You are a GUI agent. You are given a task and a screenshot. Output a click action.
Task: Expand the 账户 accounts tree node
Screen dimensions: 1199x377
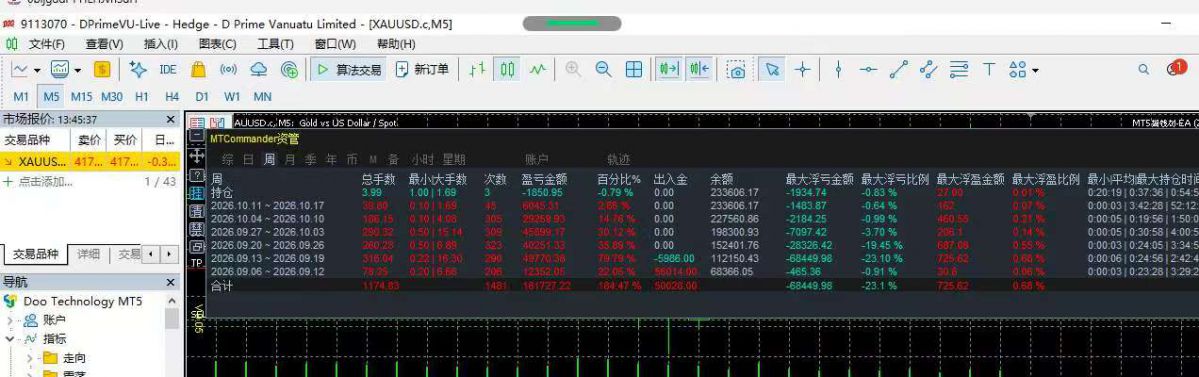pyautogui.click(x=11, y=320)
